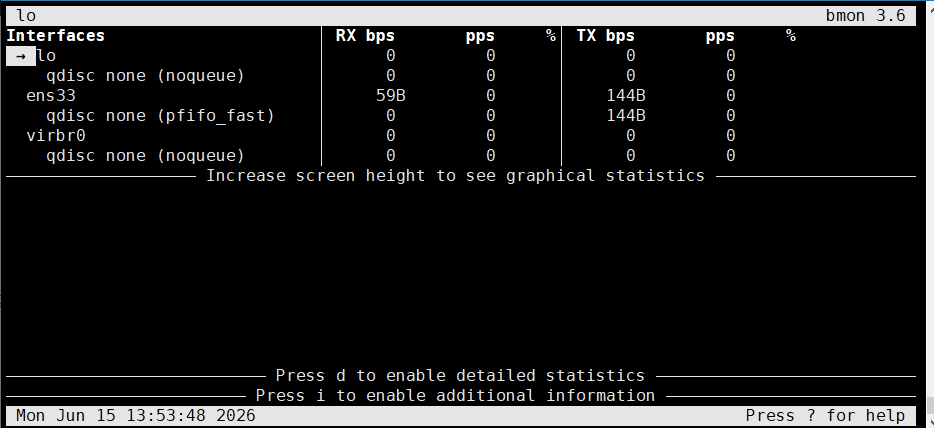Click the TX pps column header
The width and height of the screenshot is (934, 428).
720,36
